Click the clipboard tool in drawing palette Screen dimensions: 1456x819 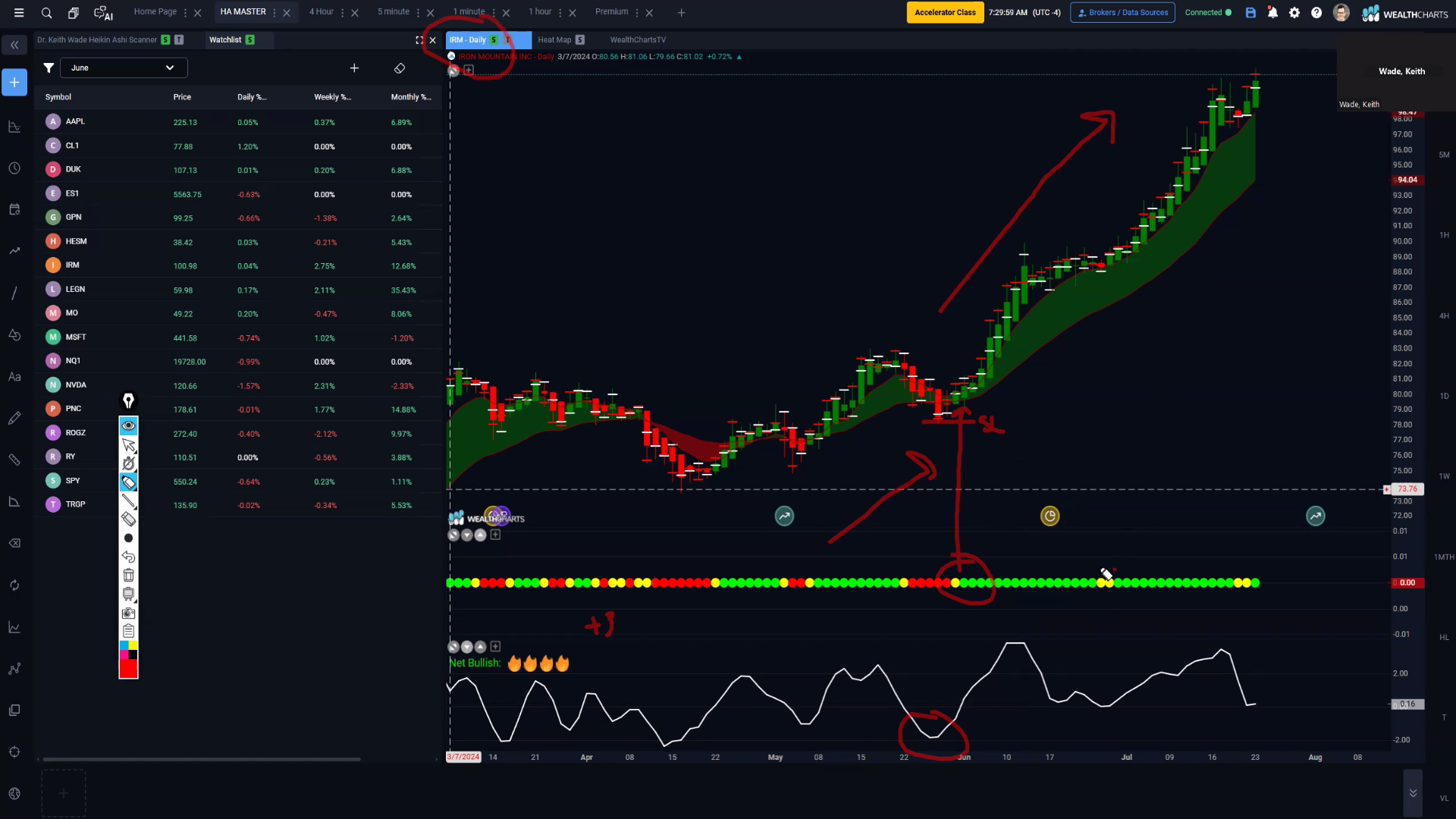(x=128, y=631)
